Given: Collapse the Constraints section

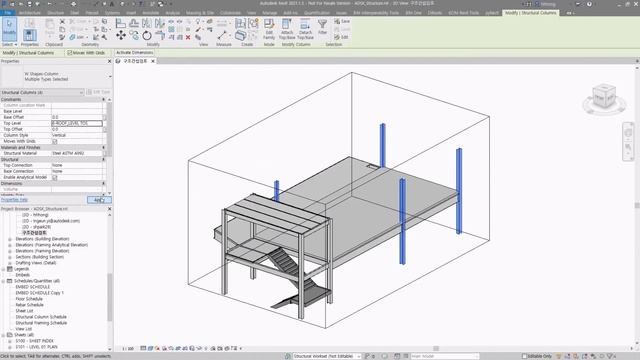Looking at the screenshot, I should click(x=103, y=100).
